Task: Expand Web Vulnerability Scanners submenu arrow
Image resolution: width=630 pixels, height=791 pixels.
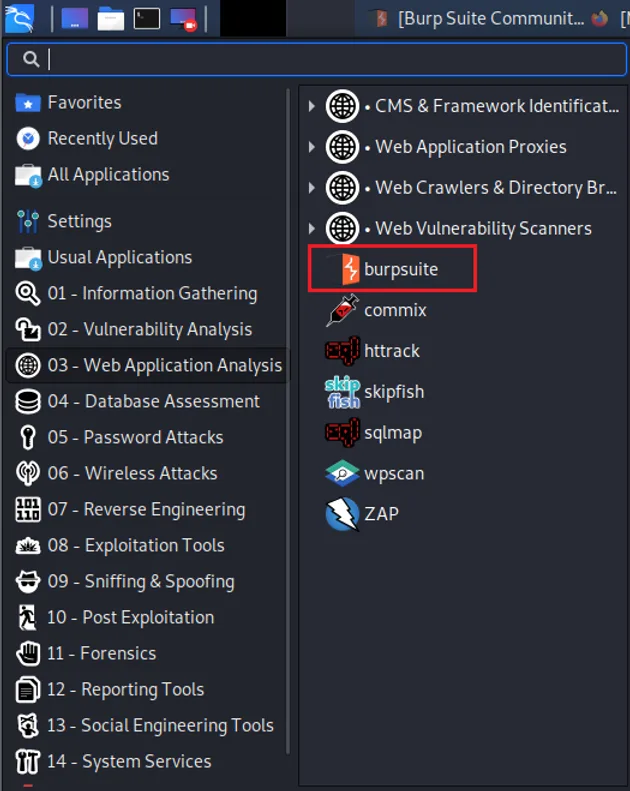Action: pos(312,229)
